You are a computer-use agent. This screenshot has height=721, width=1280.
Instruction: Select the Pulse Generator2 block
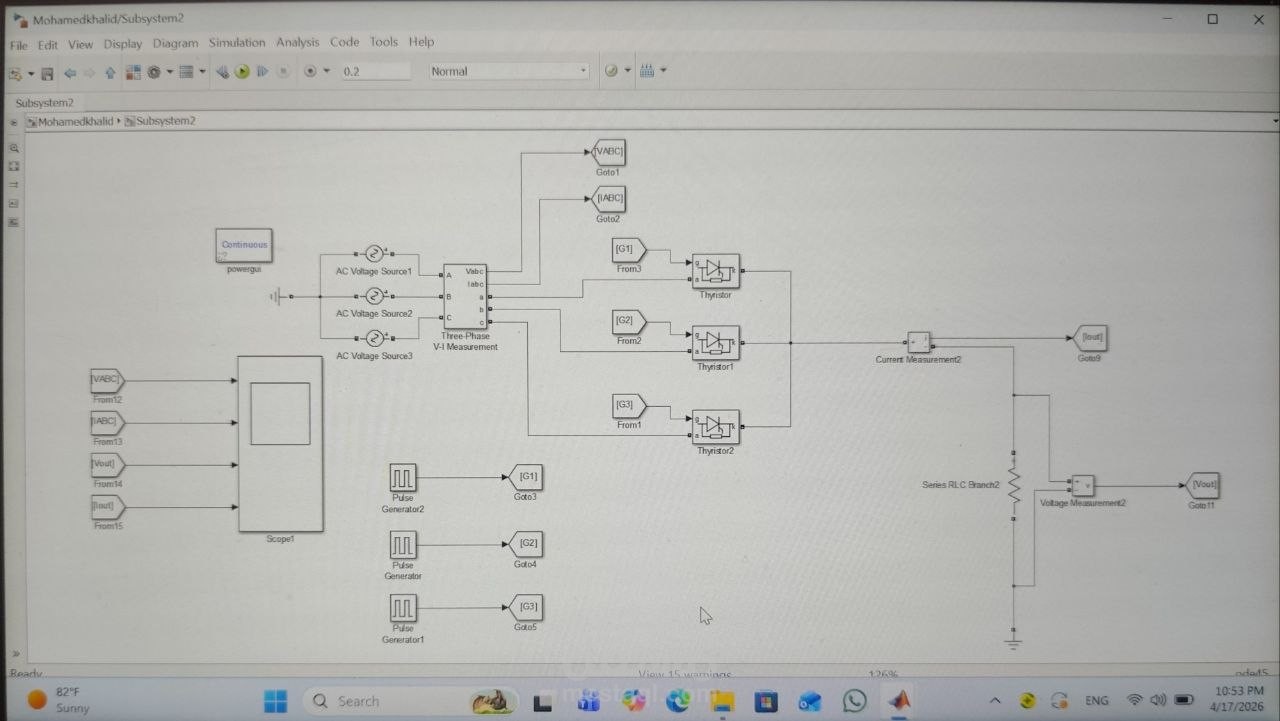click(403, 478)
